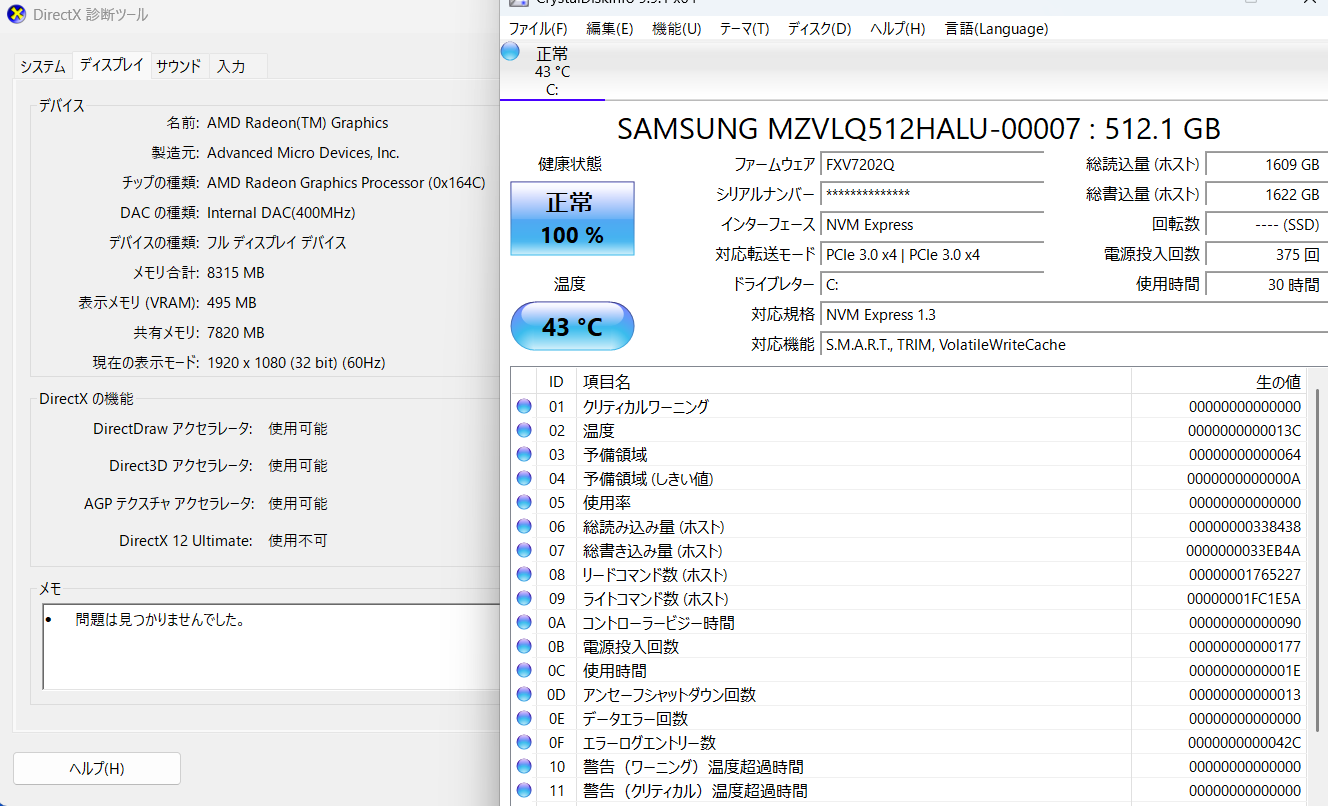
Task: Open the 機能(U) menu
Action: click(677, 29)
